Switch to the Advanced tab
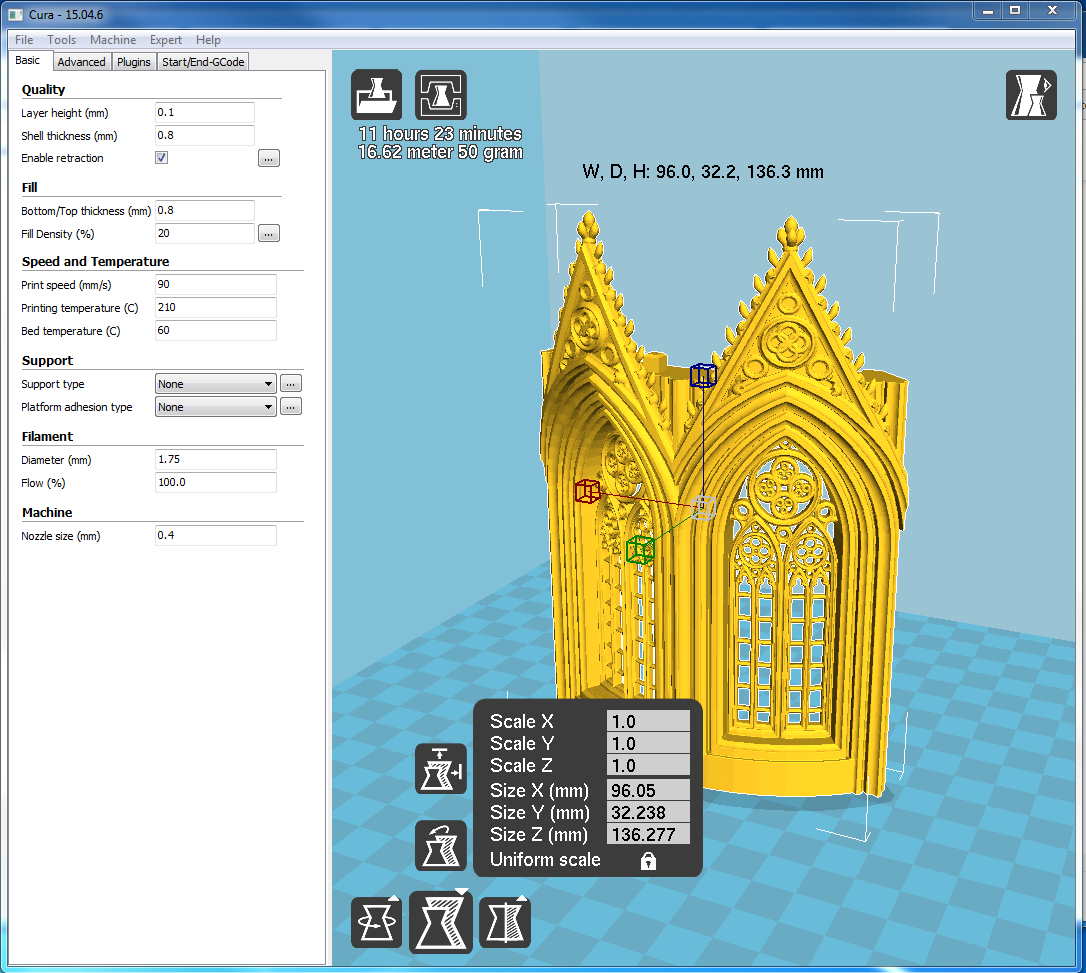Viewport: 1086px width, 973px height. point(81,62)
